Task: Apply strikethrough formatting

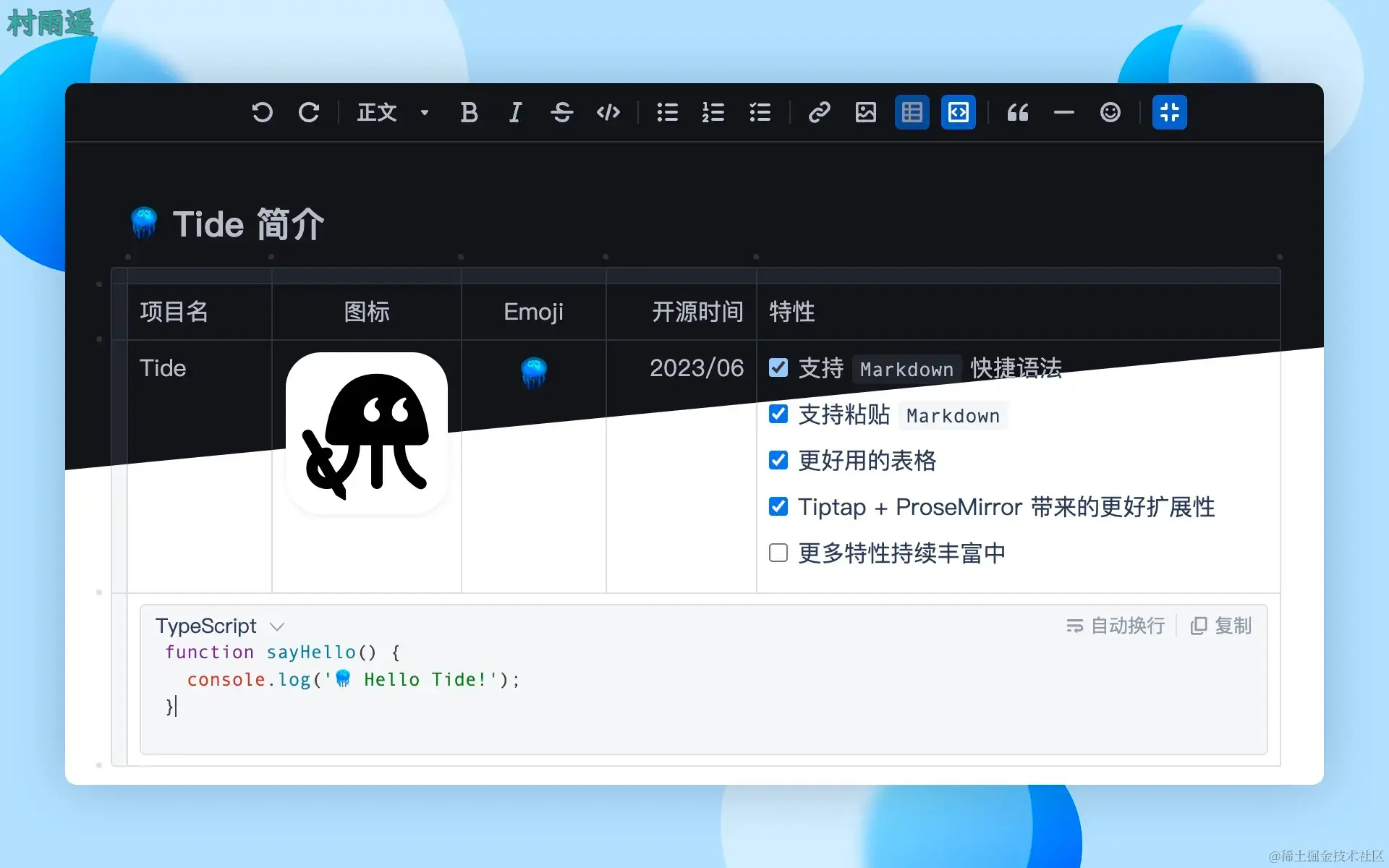Action: (x=561, y=112)
